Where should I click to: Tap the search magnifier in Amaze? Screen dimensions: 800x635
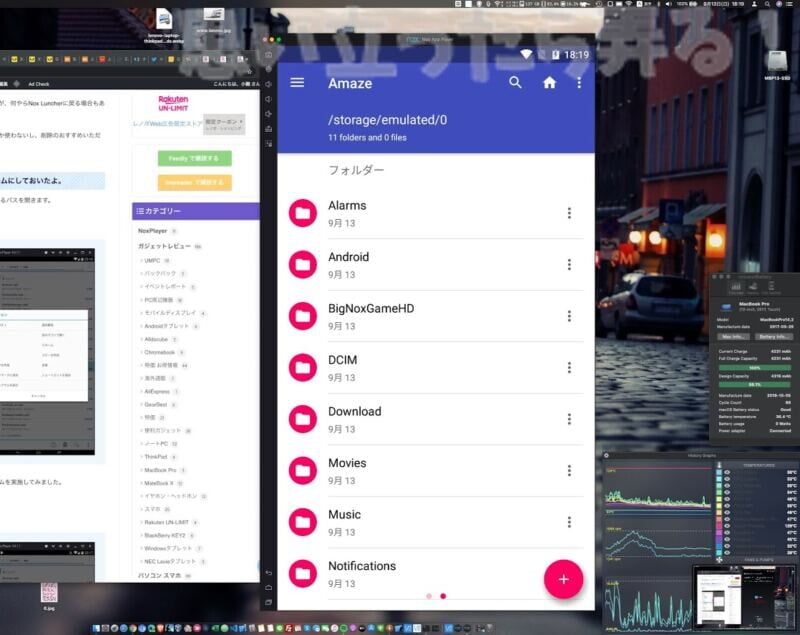pyautogui.click(x=515, y=82)
